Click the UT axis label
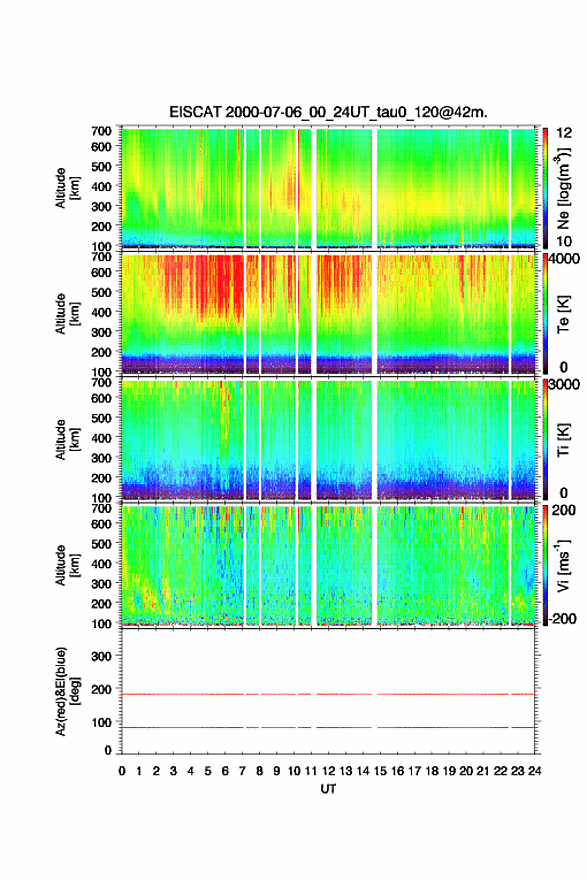 328,789
